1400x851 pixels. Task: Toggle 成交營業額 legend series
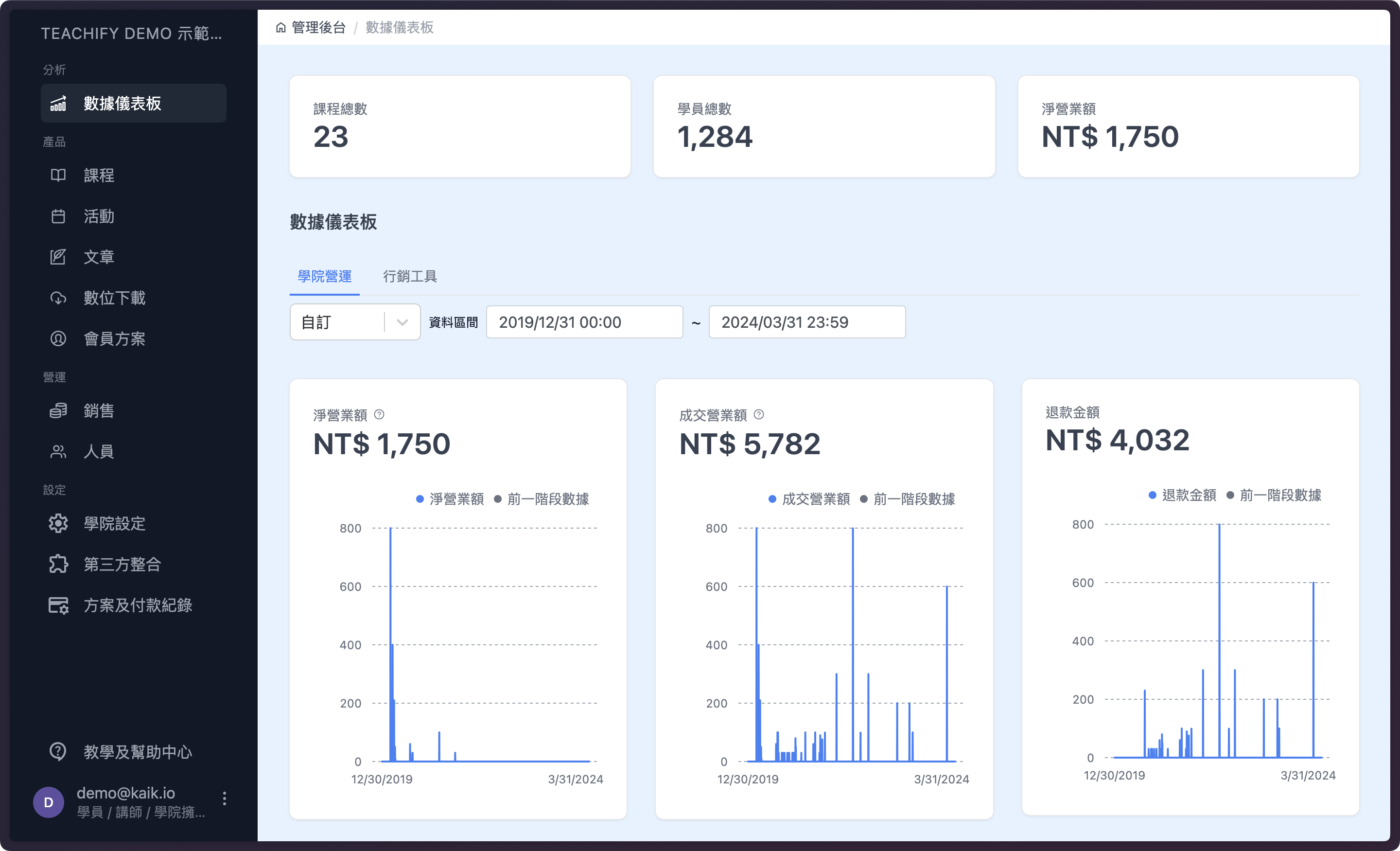tap(810, 498)
